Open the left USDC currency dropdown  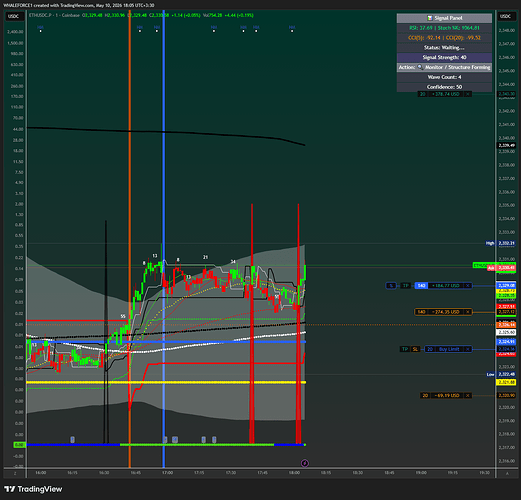[14, 16]
